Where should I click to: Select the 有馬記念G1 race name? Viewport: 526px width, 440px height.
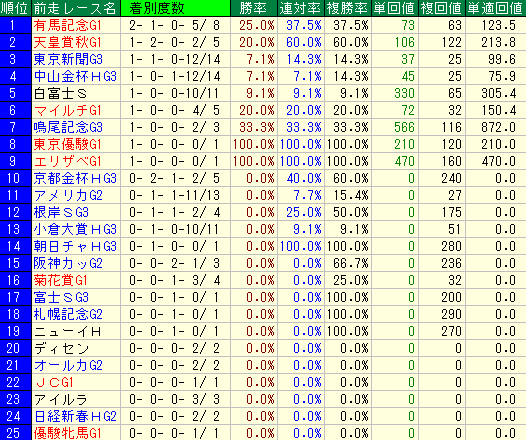pos(67,25)
